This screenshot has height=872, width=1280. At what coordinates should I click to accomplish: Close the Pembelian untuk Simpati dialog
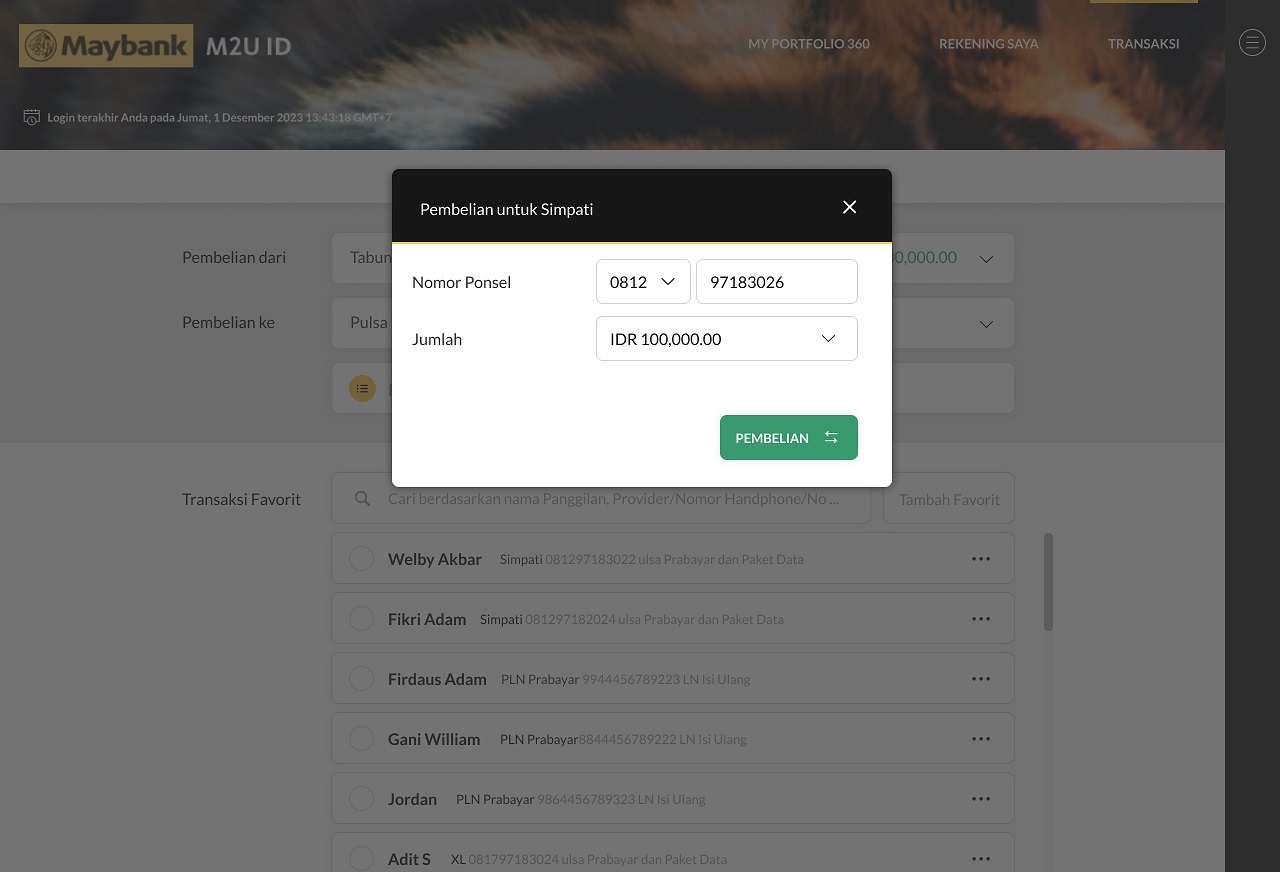point(850,207)
